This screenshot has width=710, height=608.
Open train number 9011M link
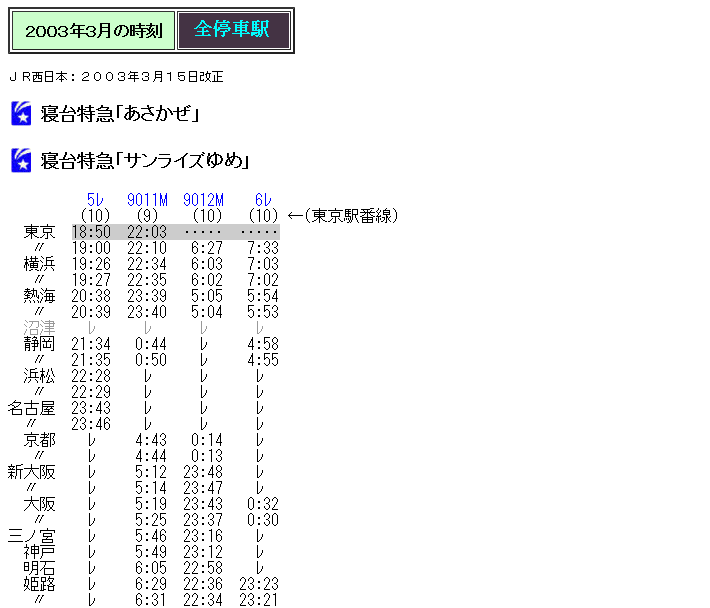click(x=147, y=200)
